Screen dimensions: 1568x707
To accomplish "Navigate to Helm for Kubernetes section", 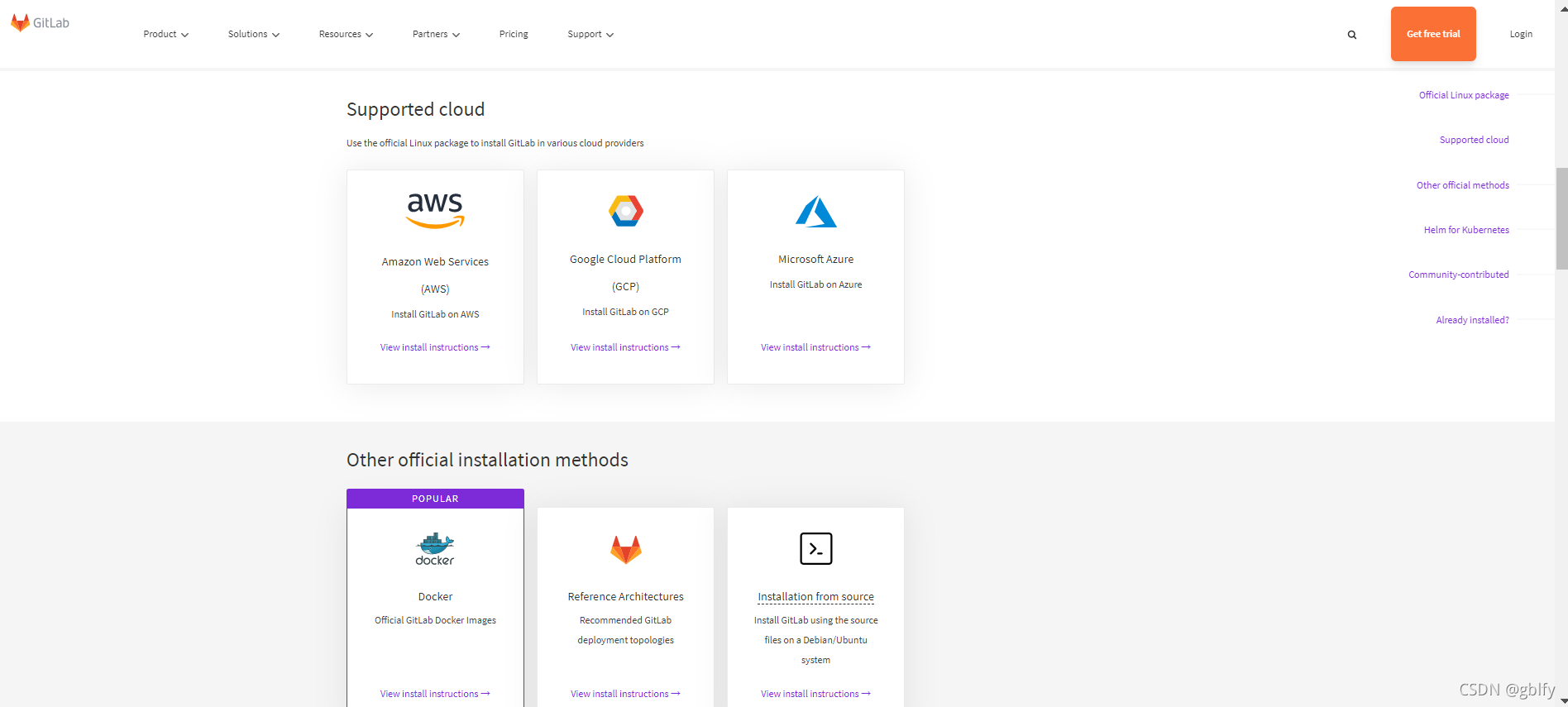I will [x=1466, y=230].
